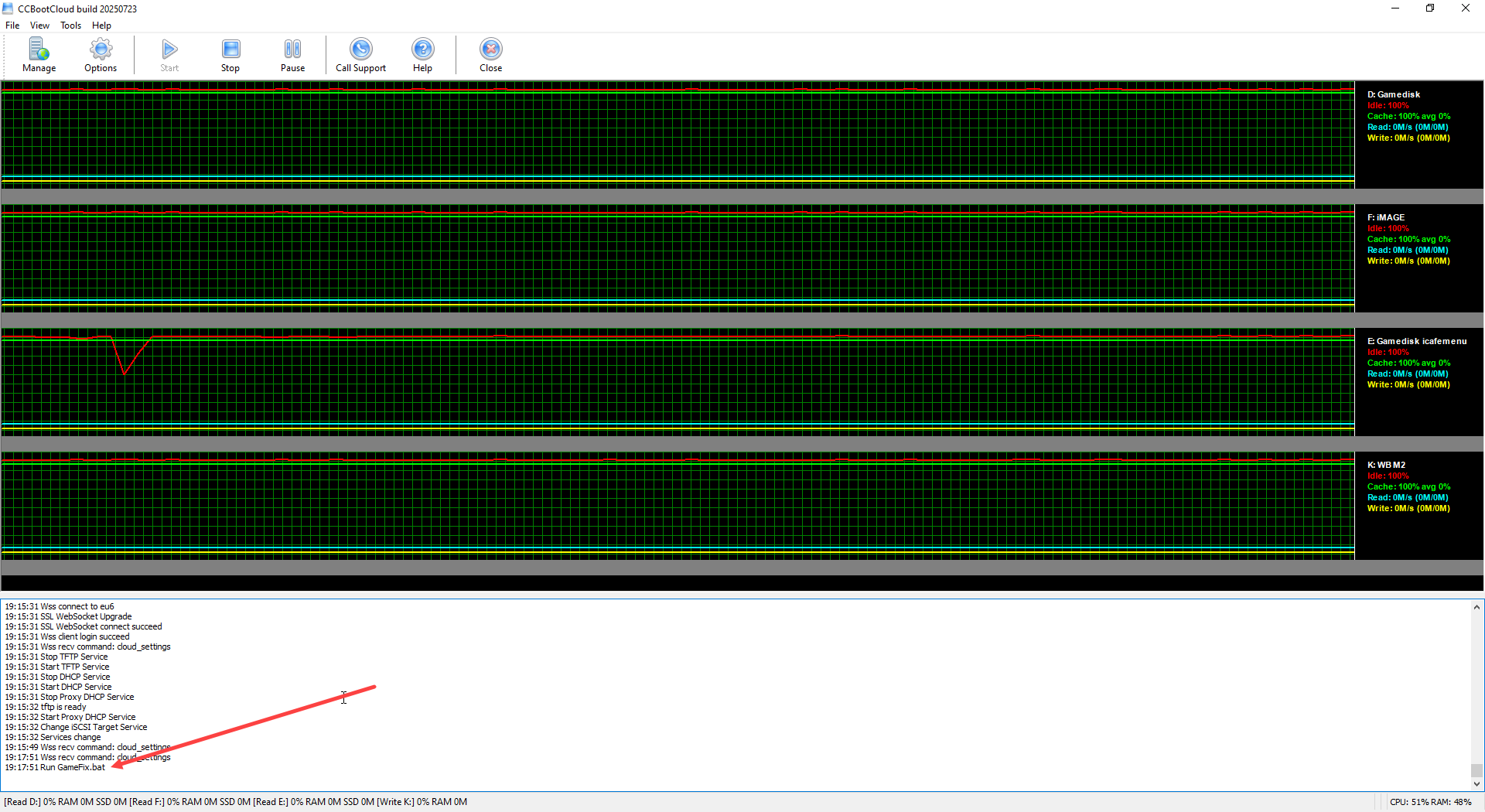This screenshot has width=1485, height=812.
Task: Open the Tools menu
Action: point(70,26)
